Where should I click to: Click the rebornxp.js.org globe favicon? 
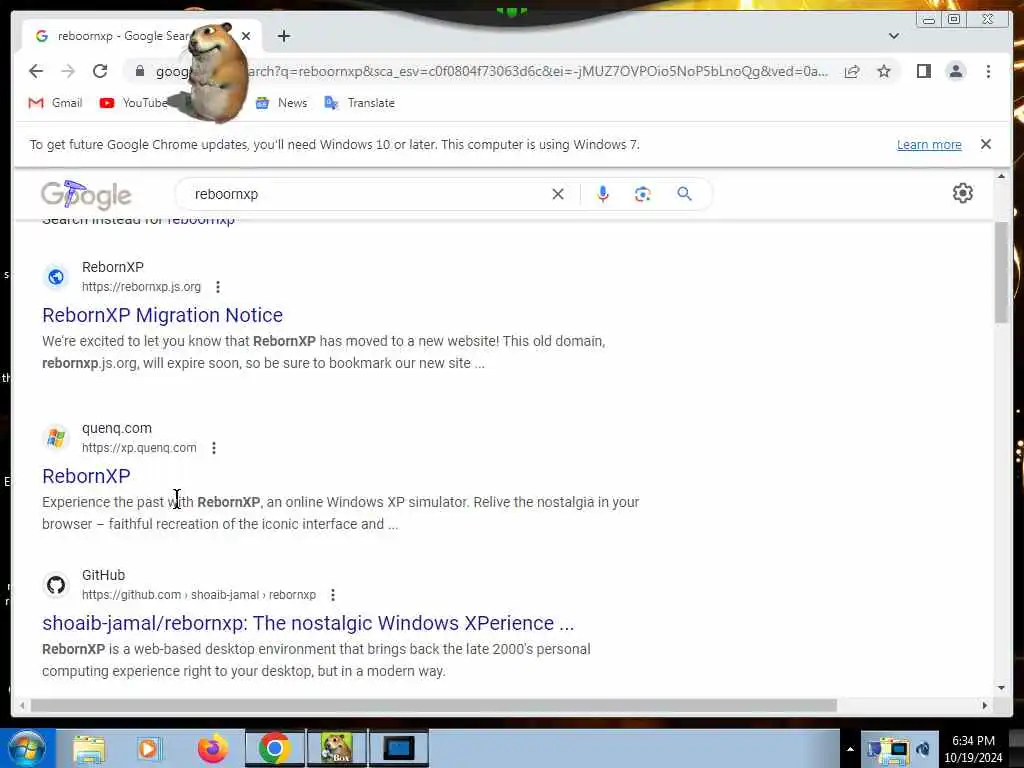point(56,277)
